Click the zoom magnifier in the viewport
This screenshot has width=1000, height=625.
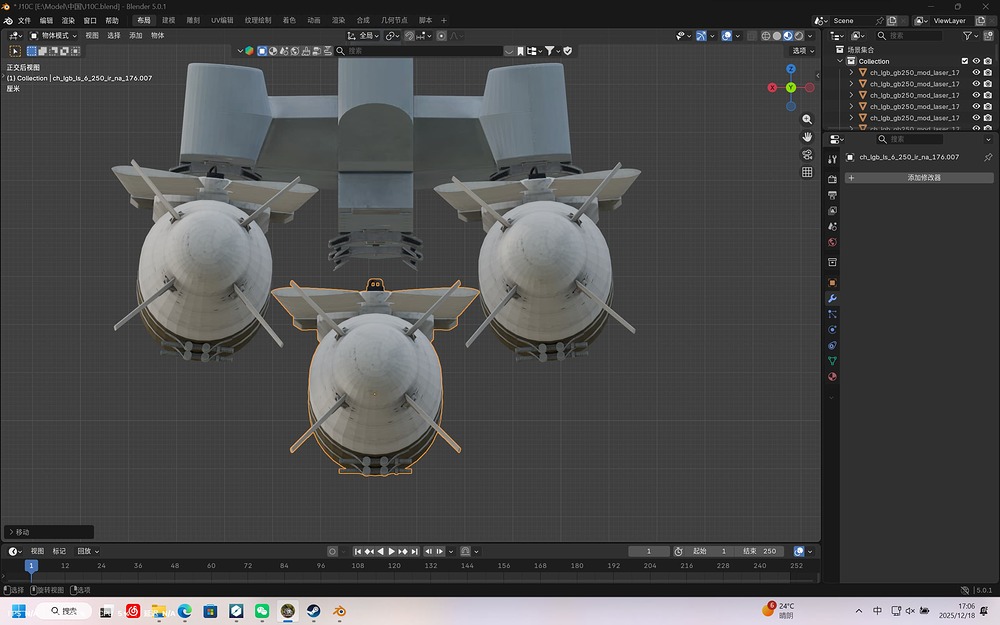tap(807, 119)
